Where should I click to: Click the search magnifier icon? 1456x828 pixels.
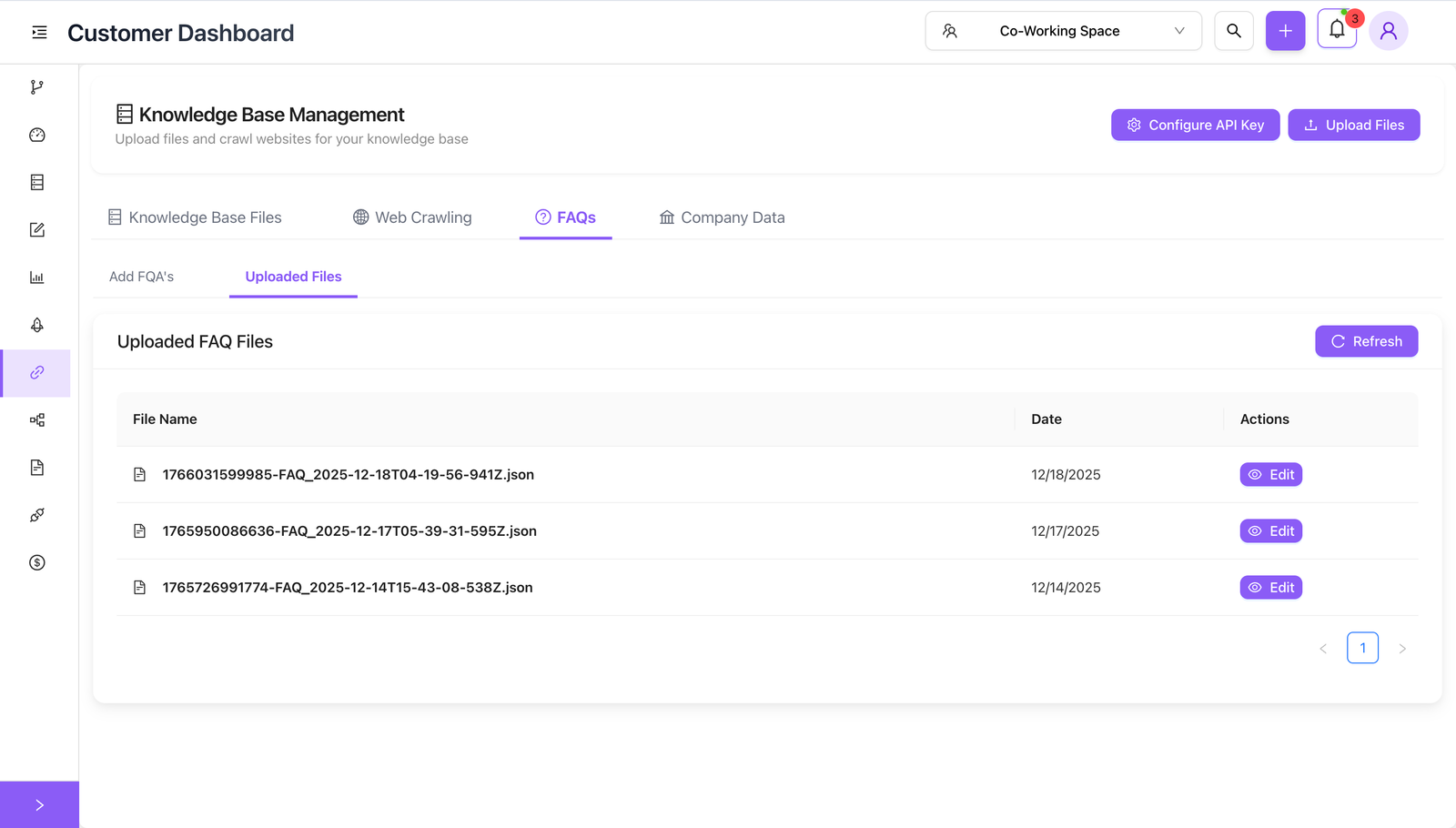1233,31
